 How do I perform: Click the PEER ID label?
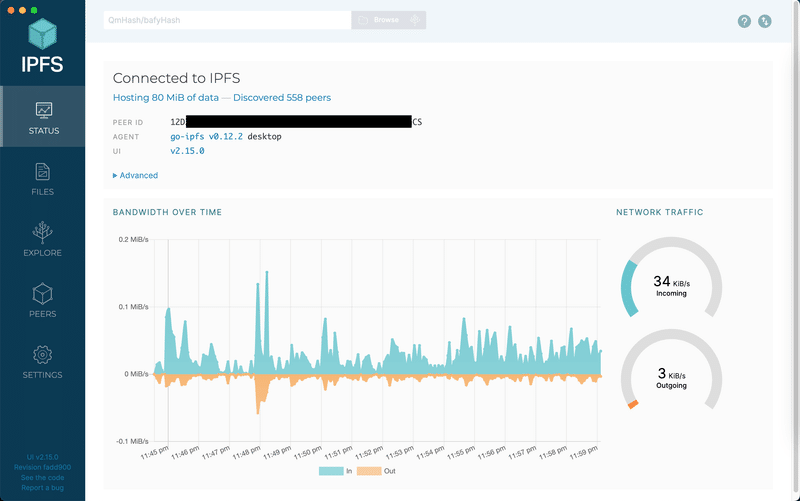click(128, 122)
